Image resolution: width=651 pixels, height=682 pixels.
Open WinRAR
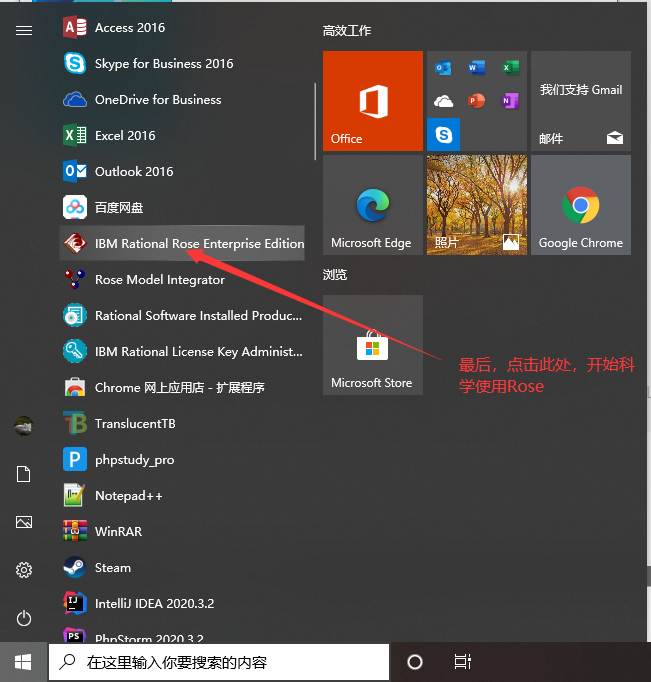[x=182, y=532]
